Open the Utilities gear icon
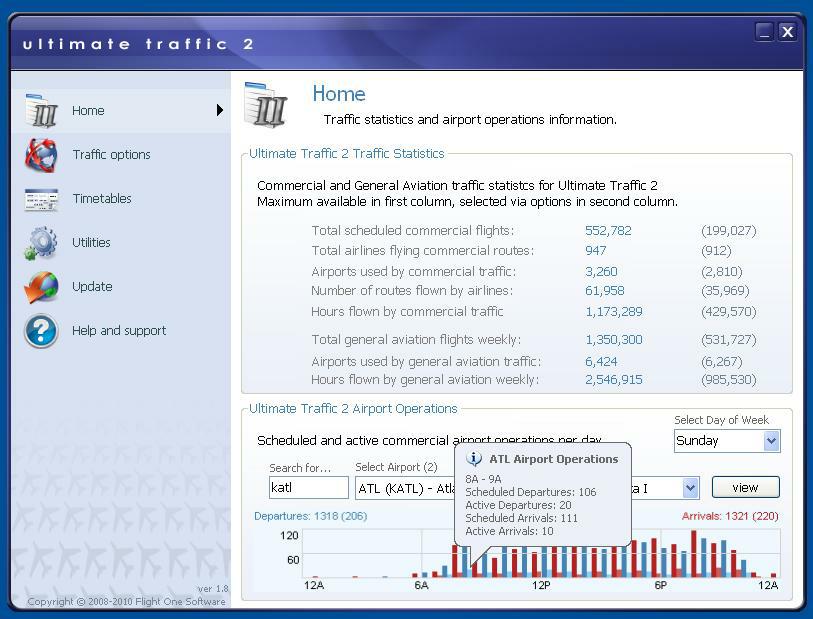813x619 pixels. click(x=41, y=243)
